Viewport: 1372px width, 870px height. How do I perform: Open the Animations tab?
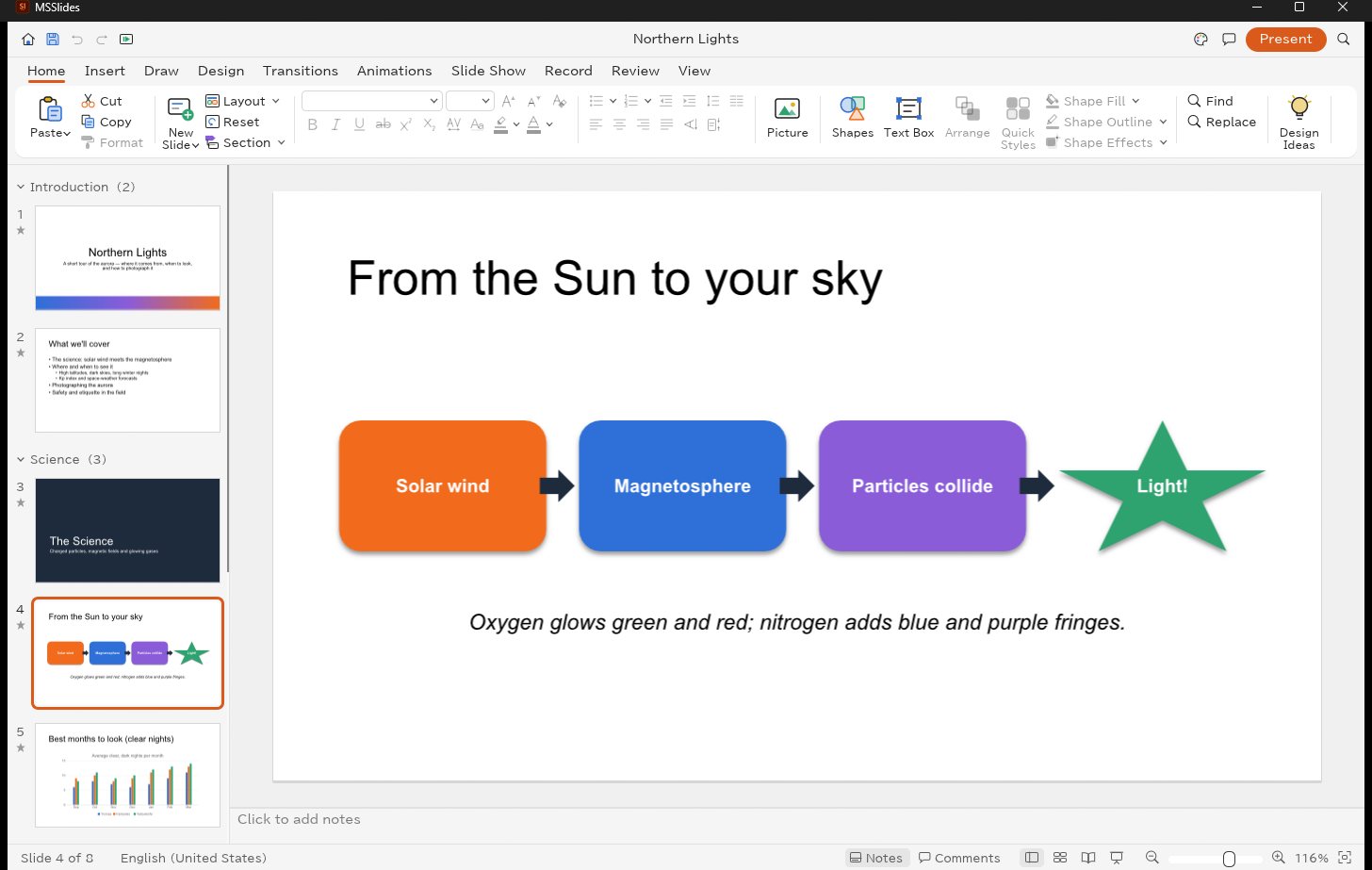(x=394, y=71)
